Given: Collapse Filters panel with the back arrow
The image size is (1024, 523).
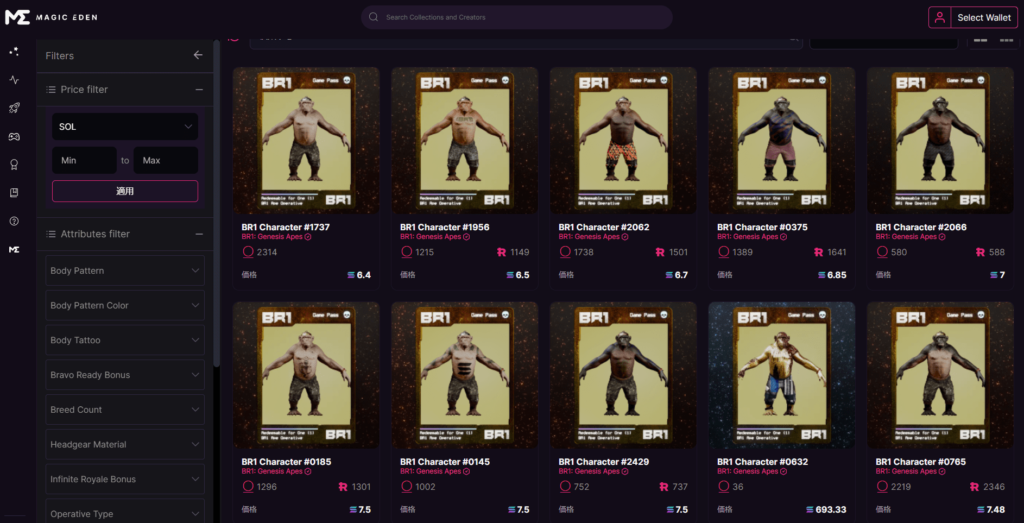Looking at the screenshot, I should coord(198,55).
